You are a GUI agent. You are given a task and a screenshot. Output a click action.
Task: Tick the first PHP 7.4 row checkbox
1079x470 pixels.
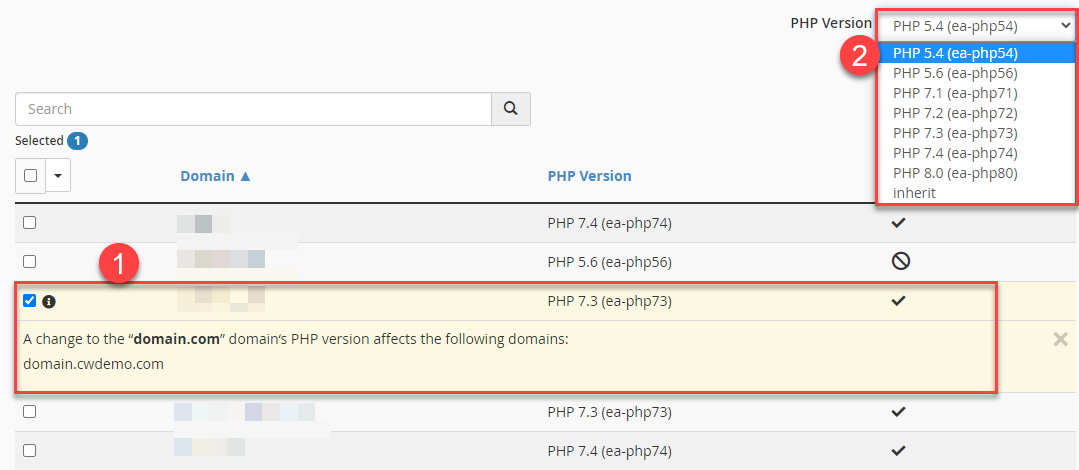pos(30,222)
